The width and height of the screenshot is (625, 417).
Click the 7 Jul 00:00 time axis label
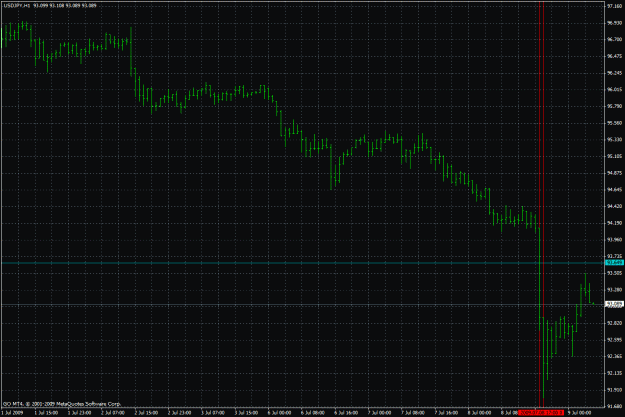(379, 413)
